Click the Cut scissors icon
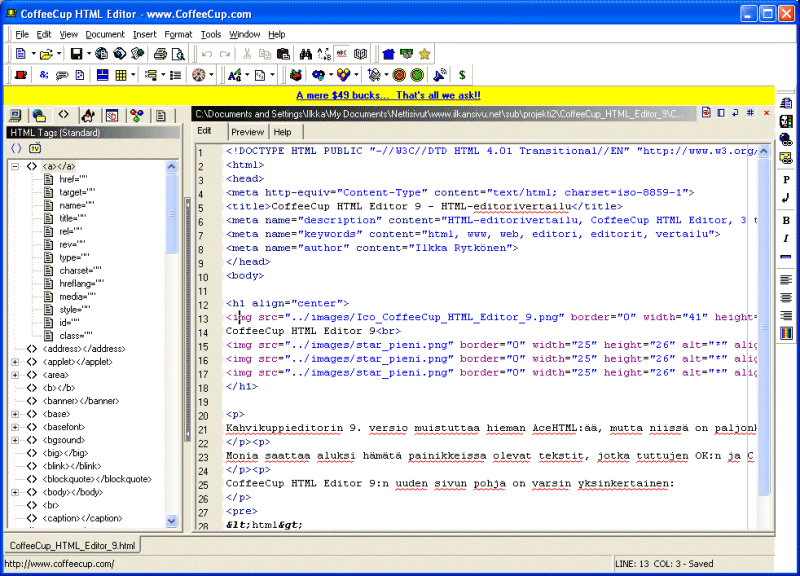The image size is (800, 576). (x=247, y=54)
